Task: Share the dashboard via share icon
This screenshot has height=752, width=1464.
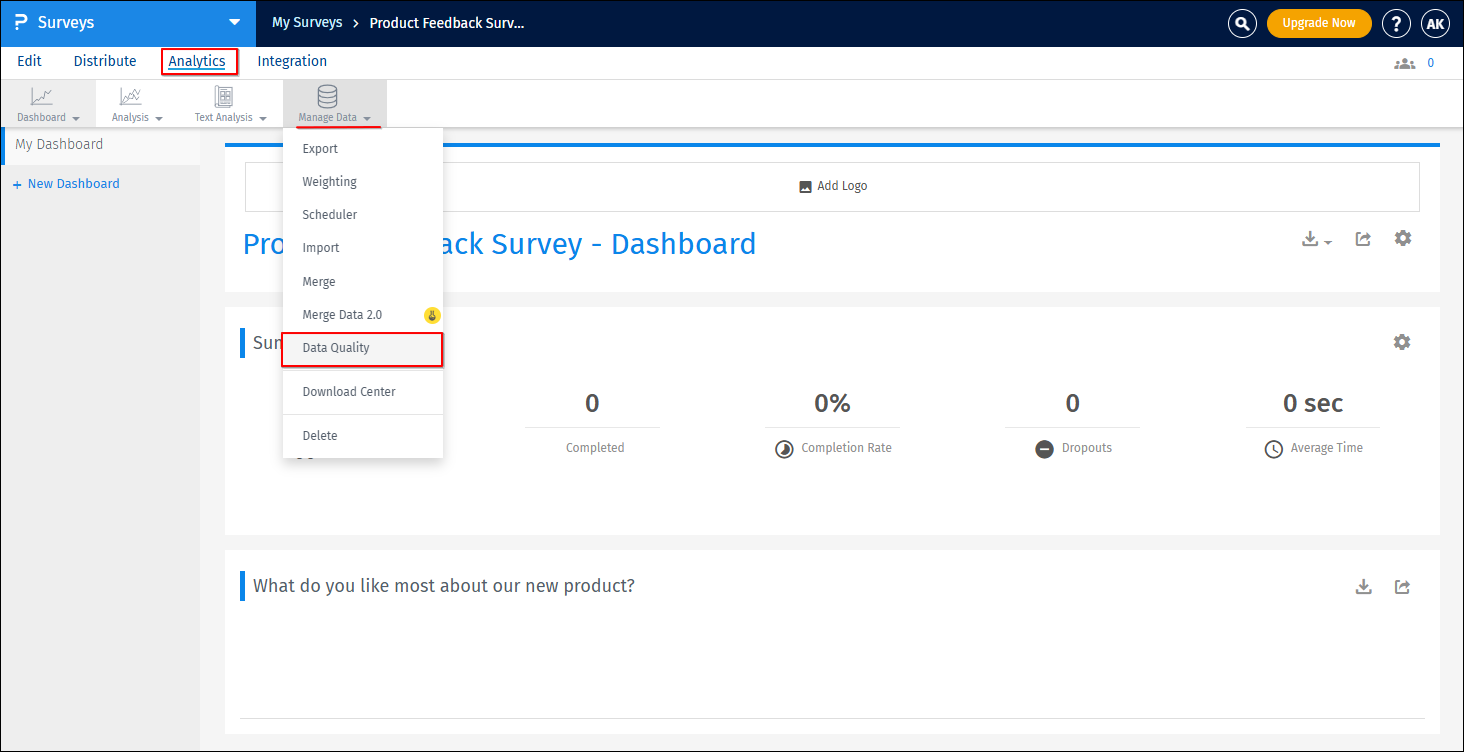Action: [1363, 239]
